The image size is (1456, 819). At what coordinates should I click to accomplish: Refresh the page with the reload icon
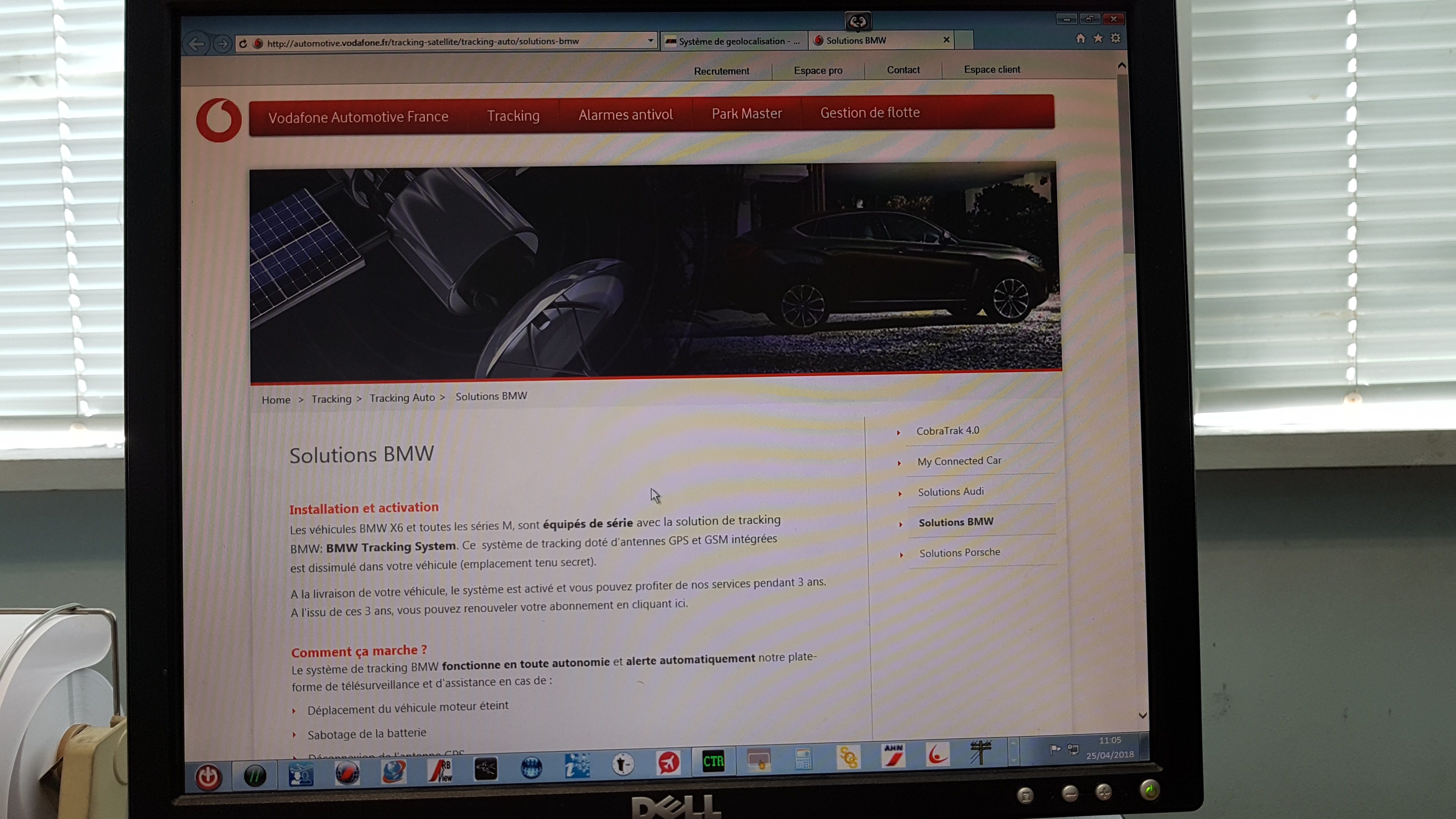pyautogui.click(x=243, y=44)
